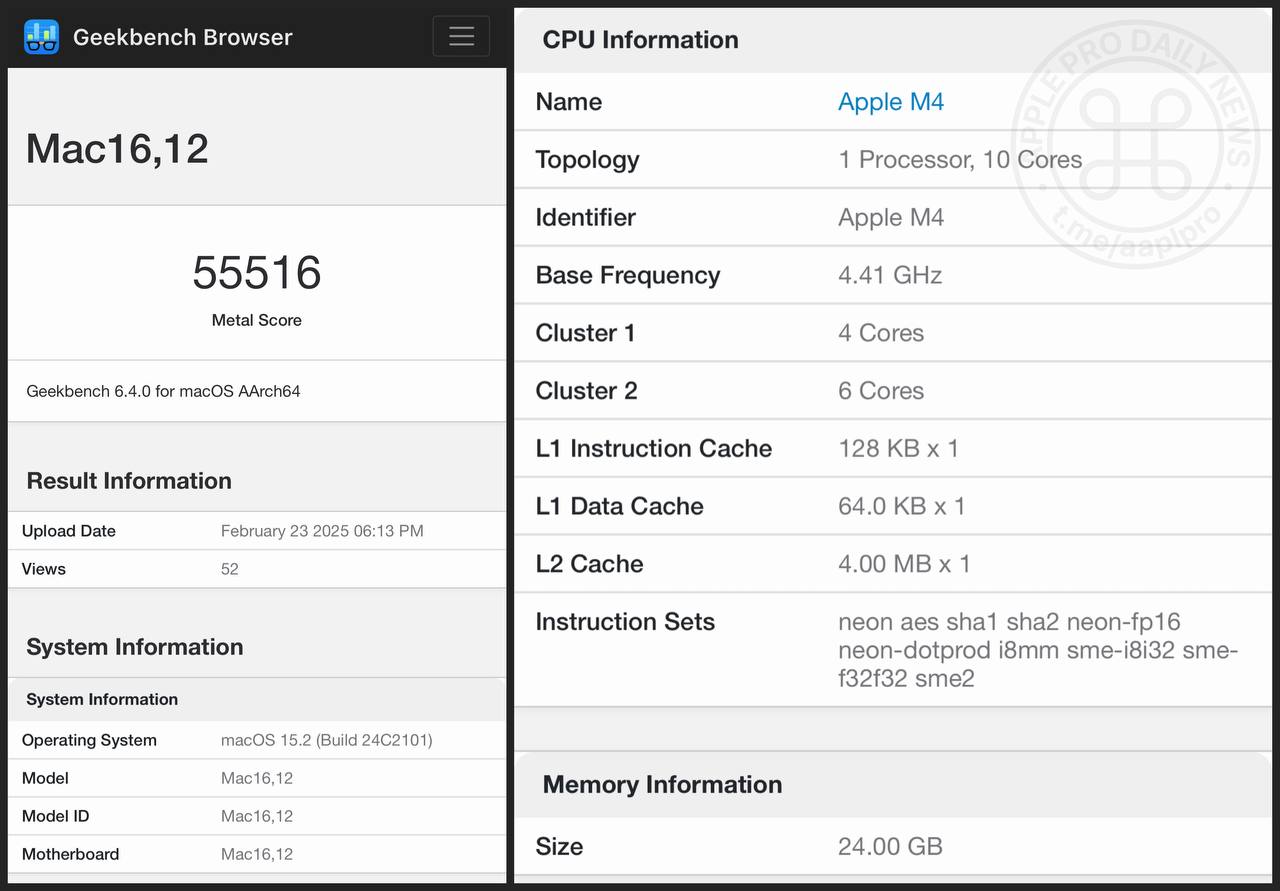The width and height of the screenshot is (1280, 891).
Task: Click the Memory Information heading
Action: click(663, 785)
